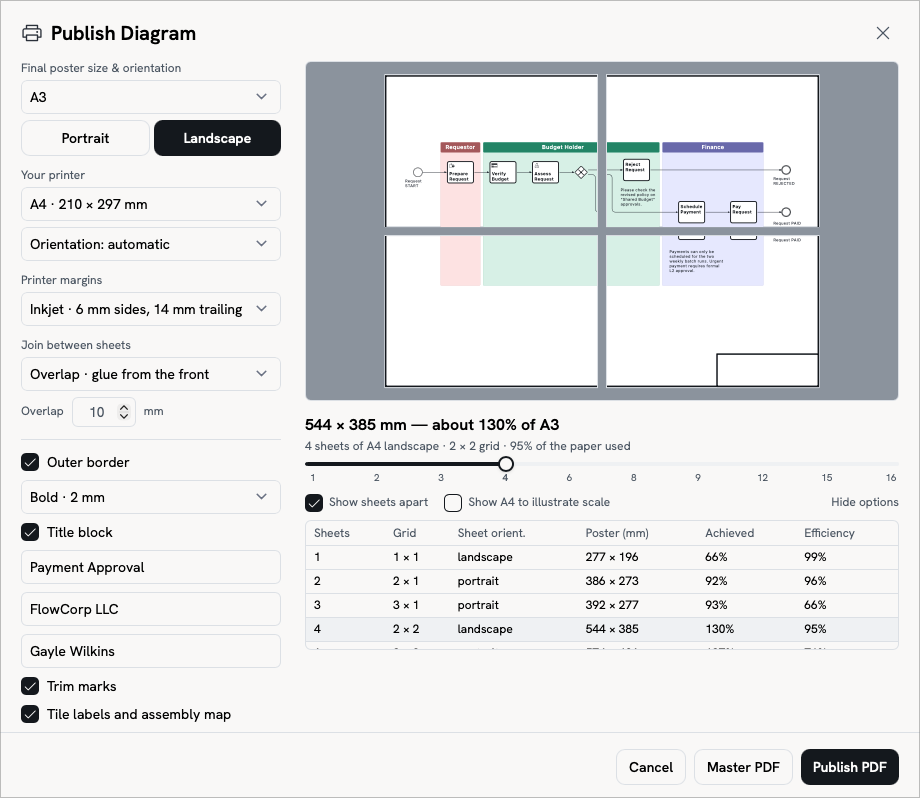Select the 2 sheets 2 × 1 row
The width and height of the screenshot is (920, 798).
[x=601, y=581]
